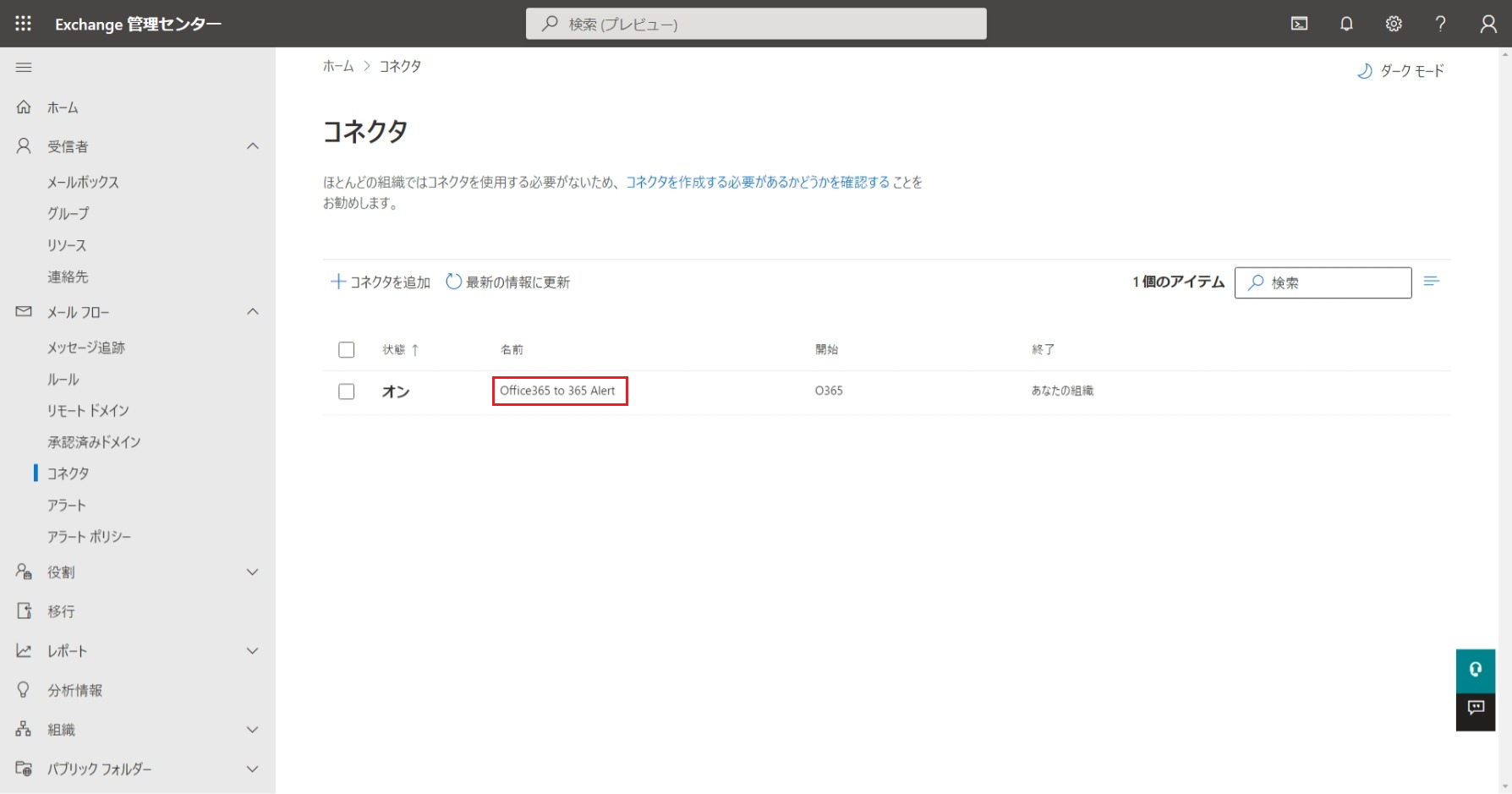The width and height of the screenshot is (1512, 794).
Task: Open the Cloud Shell terminal icon
Action: pos(1299,24)
